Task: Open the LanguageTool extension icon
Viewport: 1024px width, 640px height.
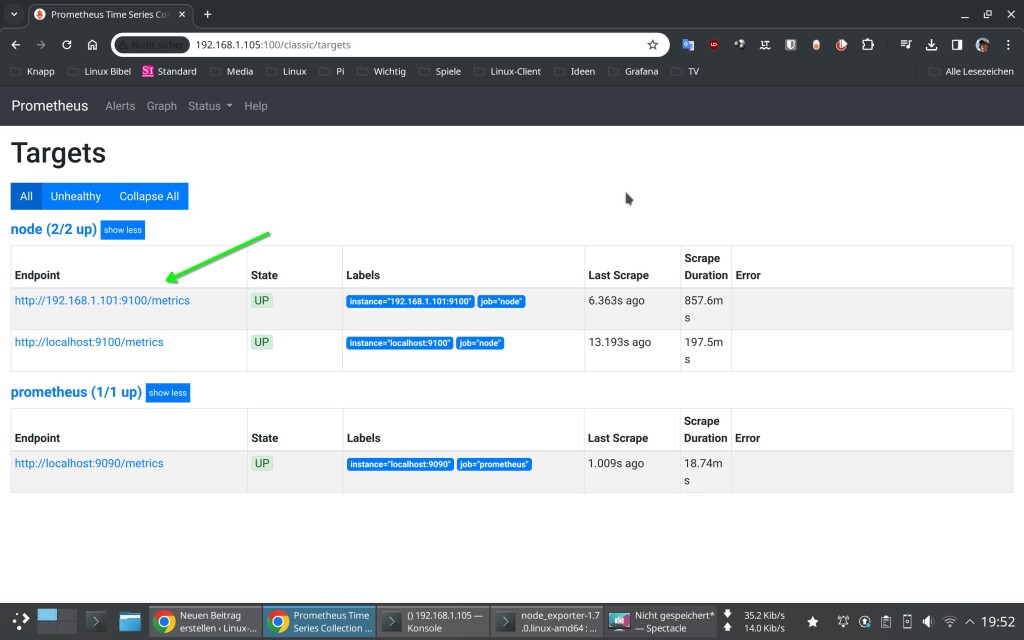Action: [765, 45]
